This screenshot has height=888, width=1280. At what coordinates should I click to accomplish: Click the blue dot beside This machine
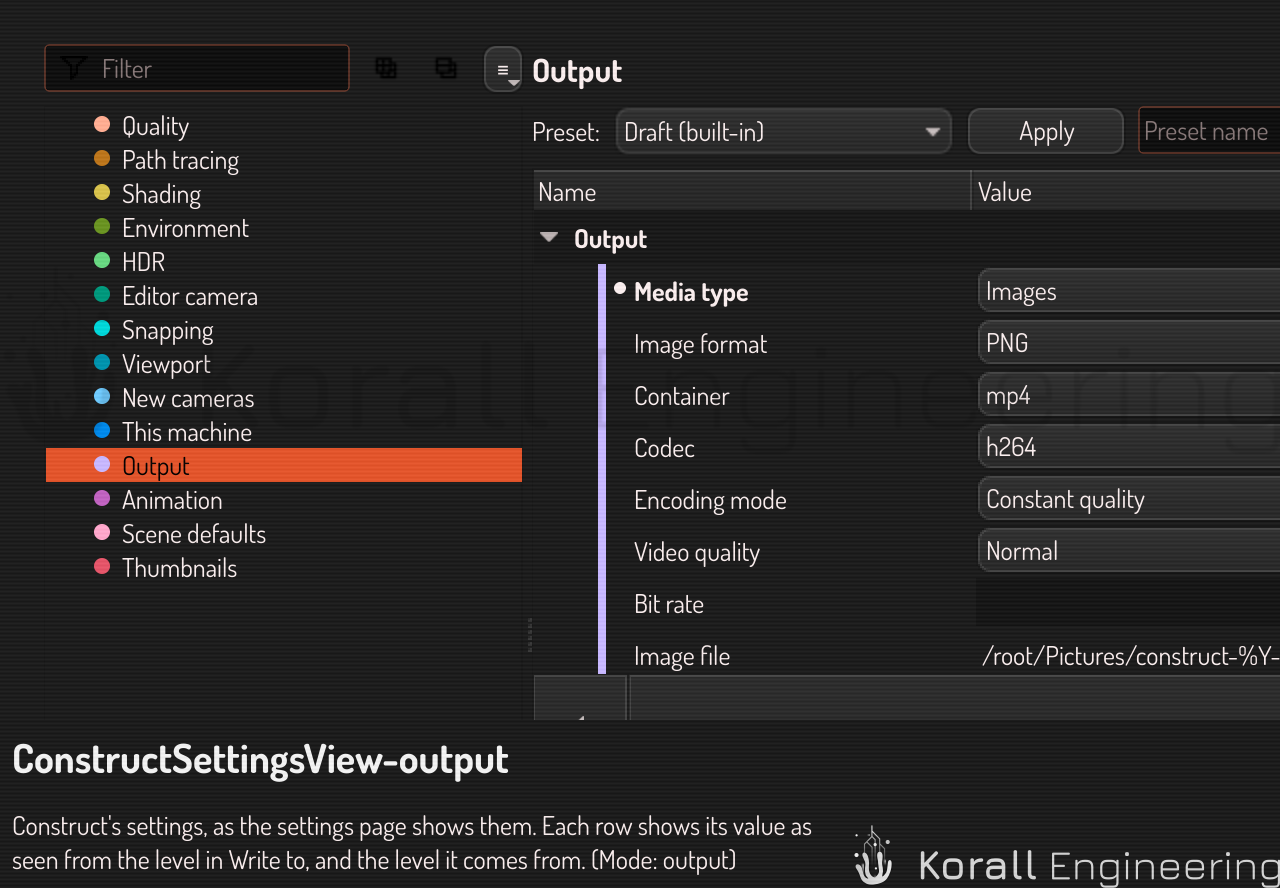[102, 430]
